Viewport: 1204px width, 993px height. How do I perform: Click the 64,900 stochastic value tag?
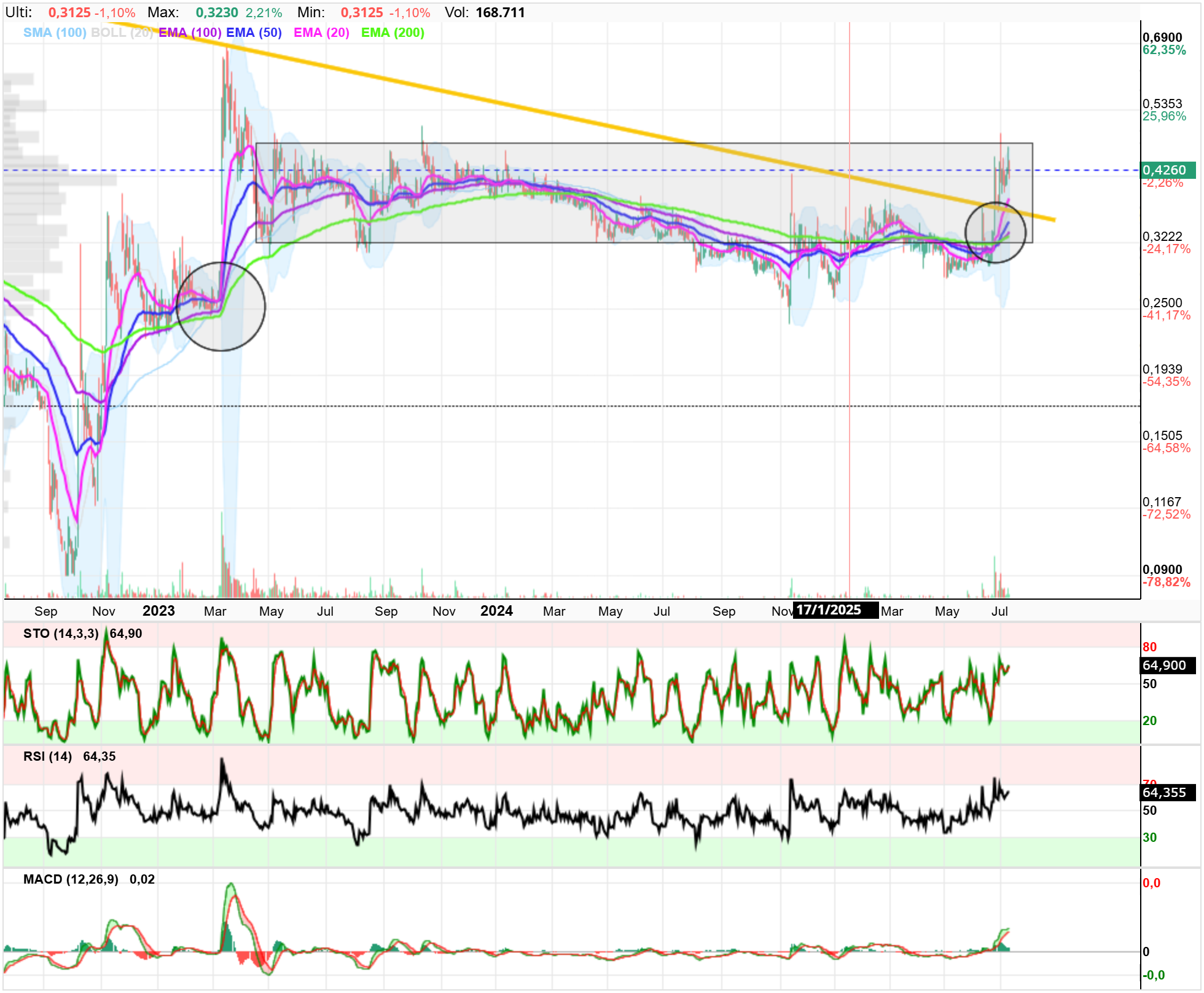coord(1168,665)
